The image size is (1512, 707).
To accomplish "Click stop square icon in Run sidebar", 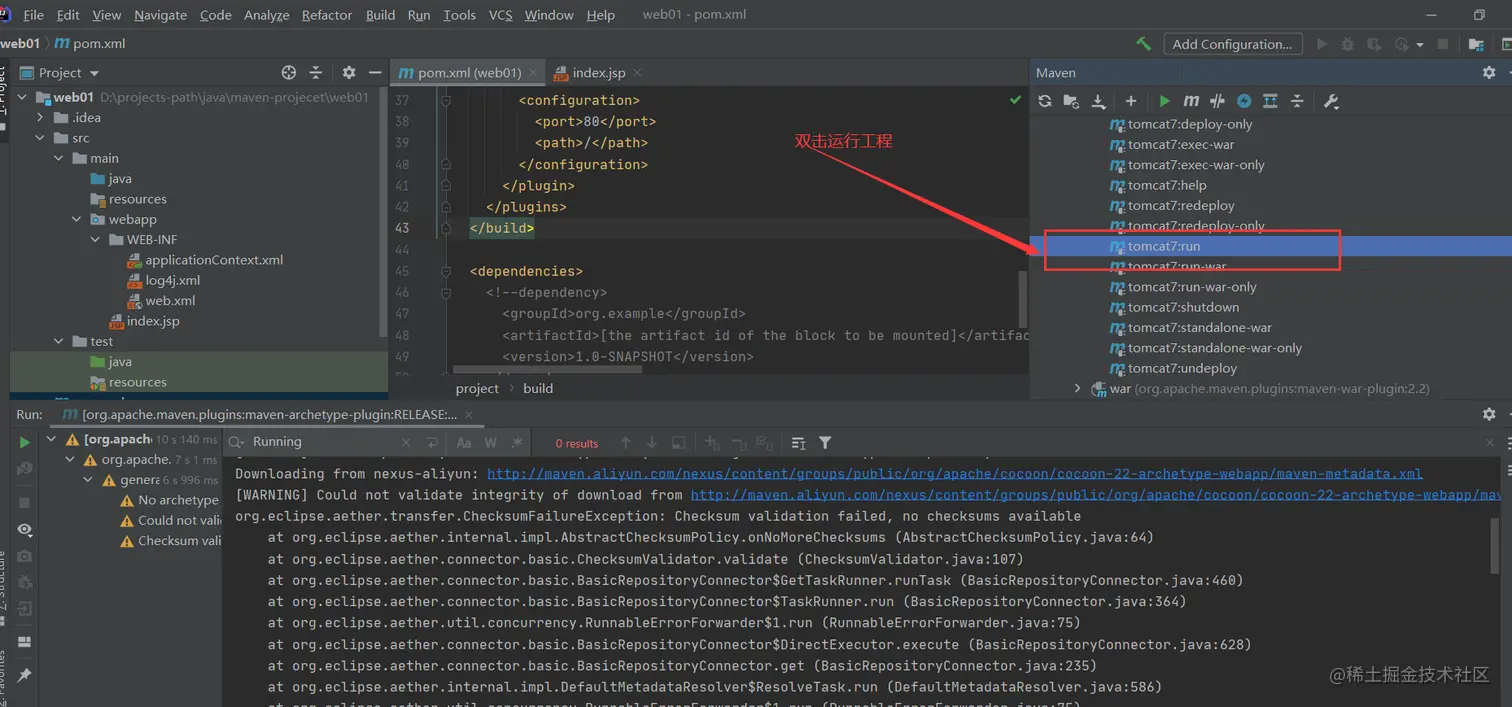I will (x=25, y=503).
